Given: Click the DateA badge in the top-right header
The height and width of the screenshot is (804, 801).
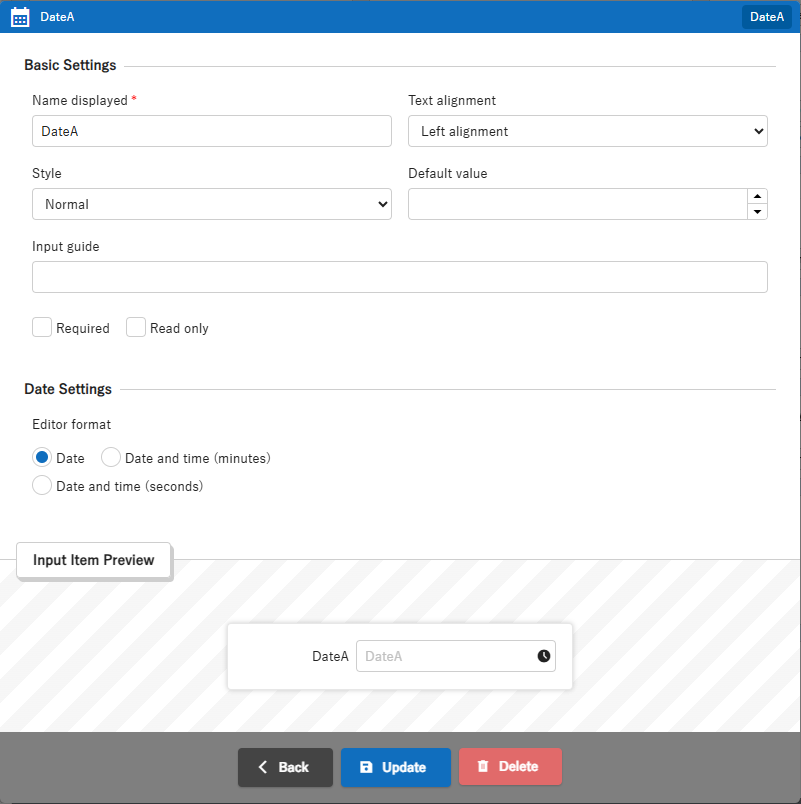Looking at the screenshot, I should click(767, 17).
